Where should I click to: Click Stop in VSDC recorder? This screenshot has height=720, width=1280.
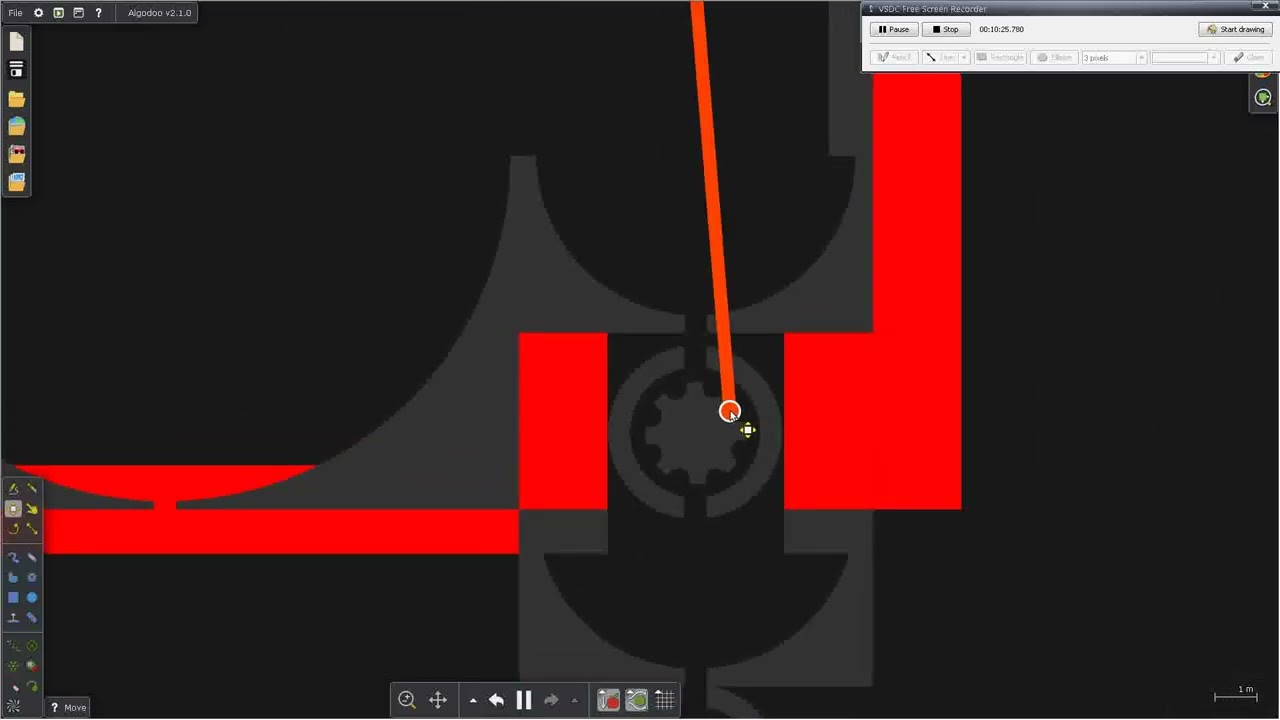tap(946, 29)
